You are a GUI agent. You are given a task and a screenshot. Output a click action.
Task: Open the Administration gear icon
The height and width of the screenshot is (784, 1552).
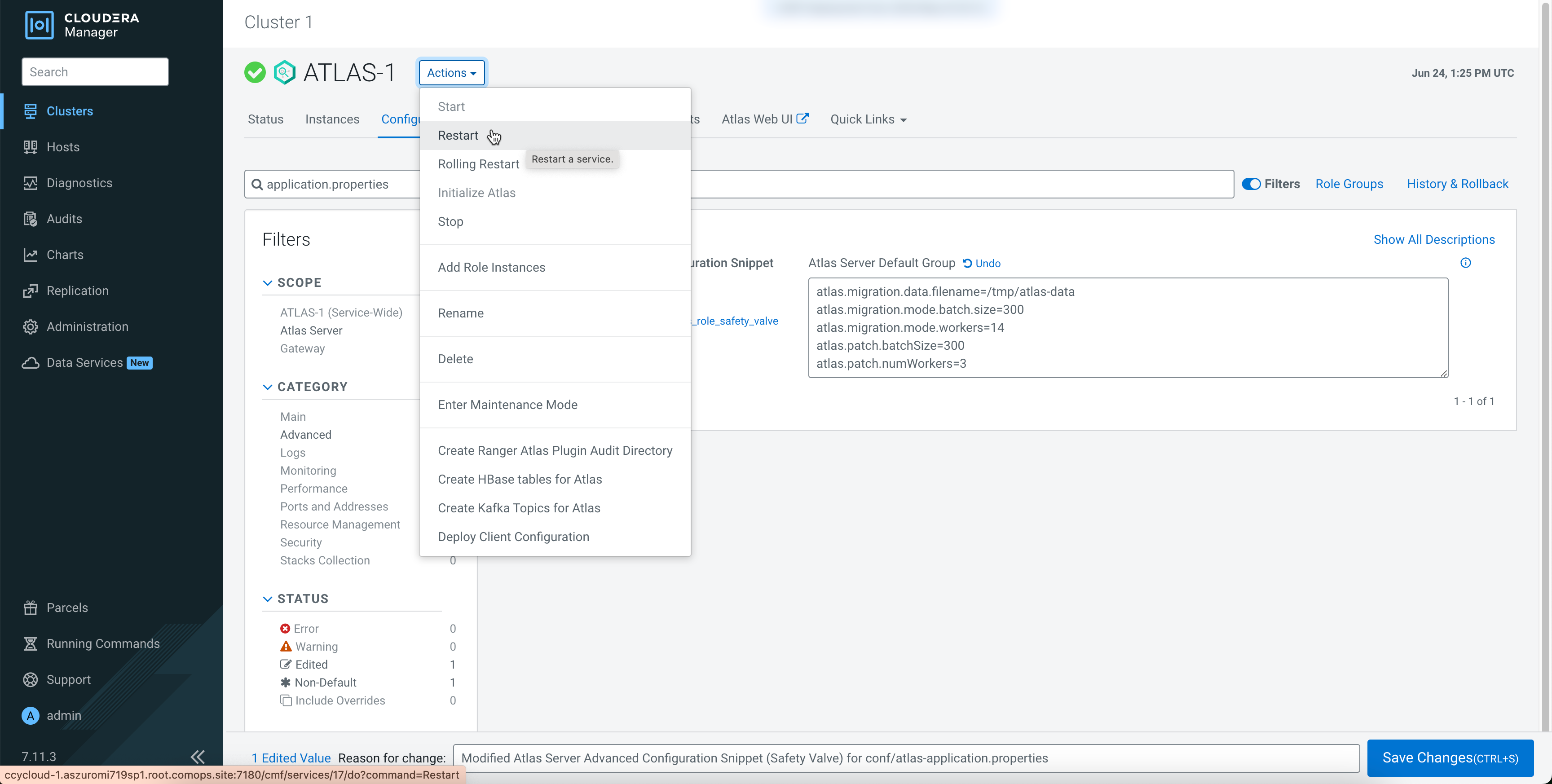tap(30, 326)
